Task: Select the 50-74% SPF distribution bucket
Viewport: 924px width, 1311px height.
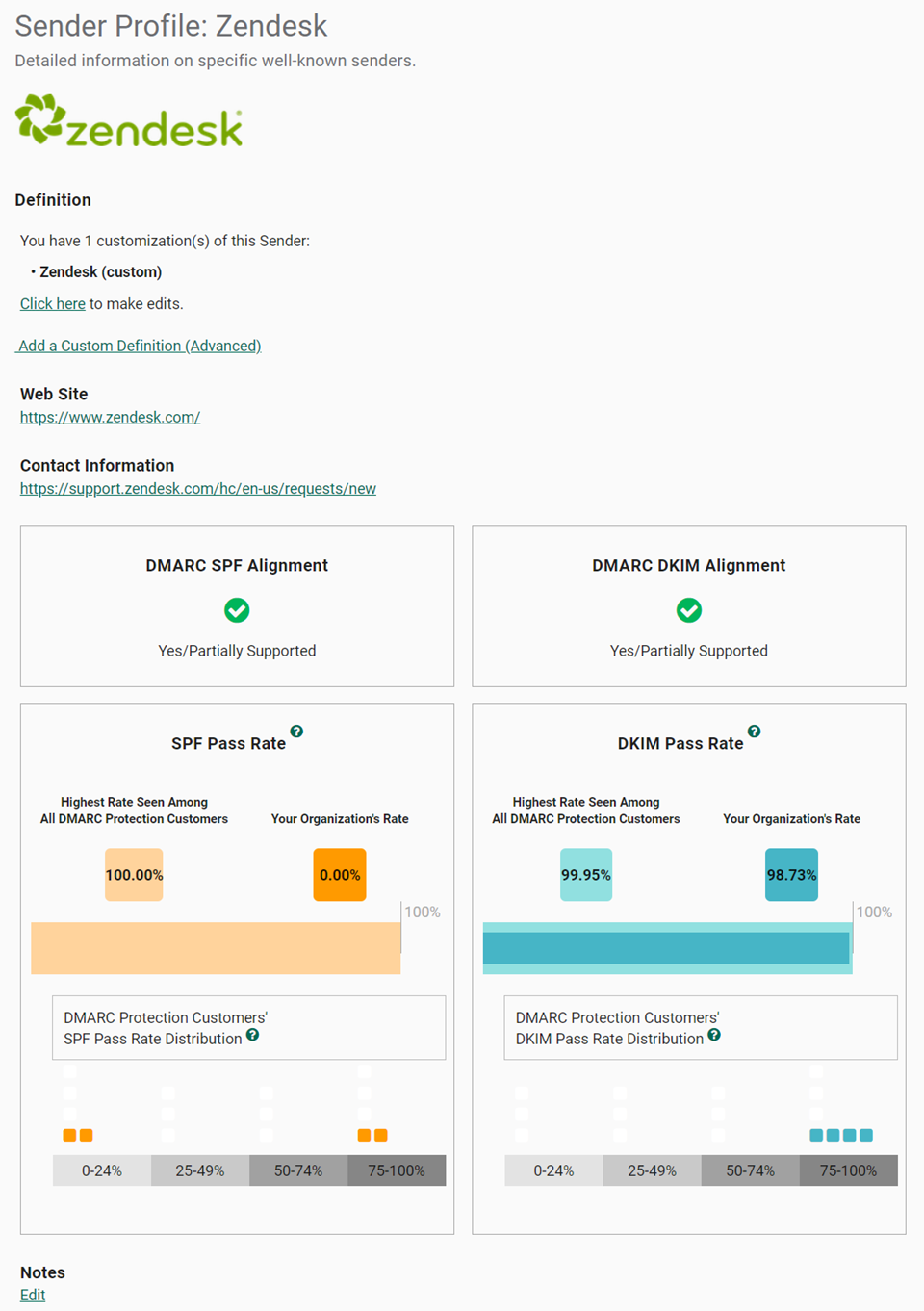Action: [298, 1170]
